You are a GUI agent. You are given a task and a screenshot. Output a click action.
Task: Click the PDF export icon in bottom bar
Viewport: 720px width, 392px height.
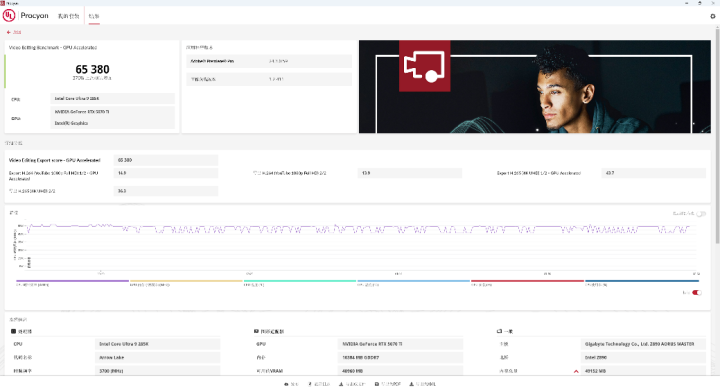point(377,384)
